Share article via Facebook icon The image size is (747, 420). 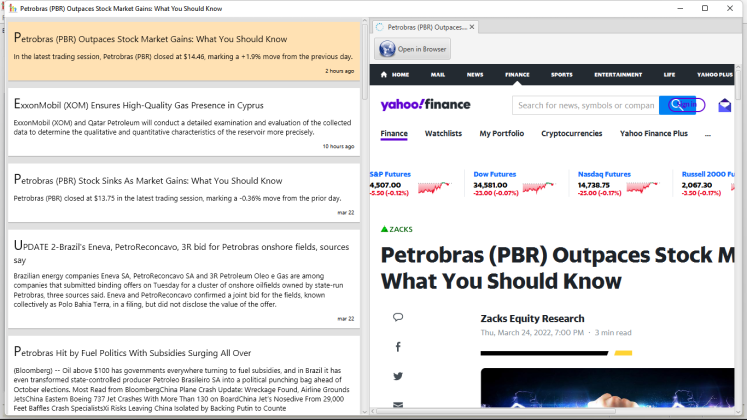click(x=398, y=347)
